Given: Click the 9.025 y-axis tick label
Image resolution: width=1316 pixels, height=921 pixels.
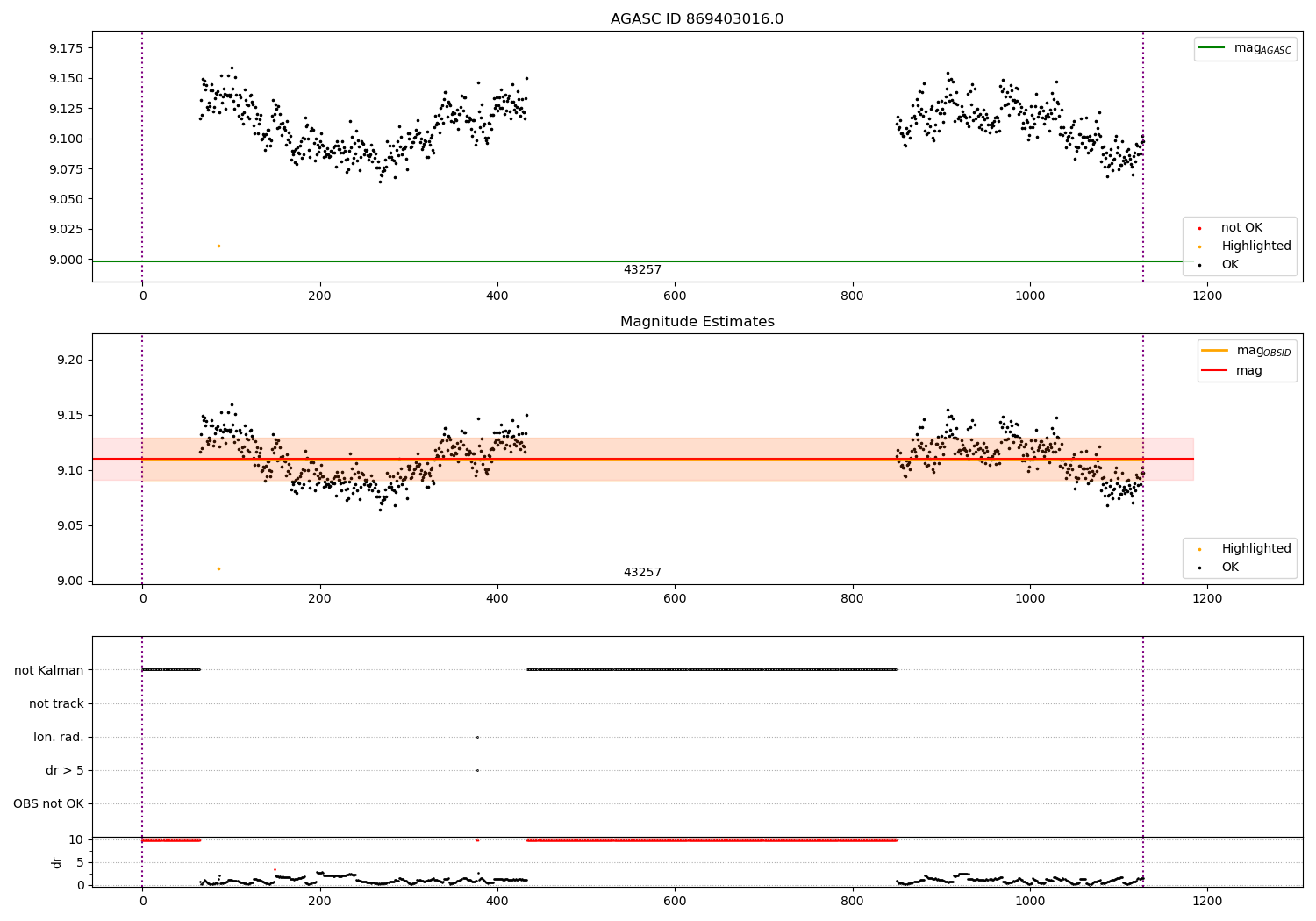Looking at the screenshot, I should tap(67, 229).
